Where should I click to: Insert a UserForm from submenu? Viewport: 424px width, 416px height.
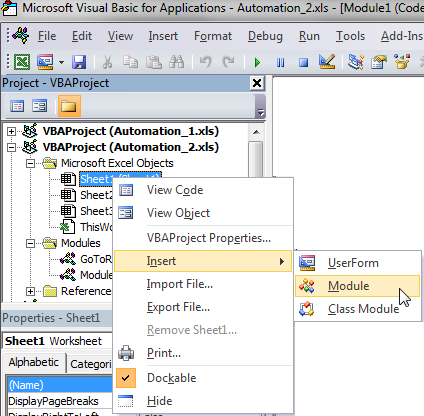(357, 263)
